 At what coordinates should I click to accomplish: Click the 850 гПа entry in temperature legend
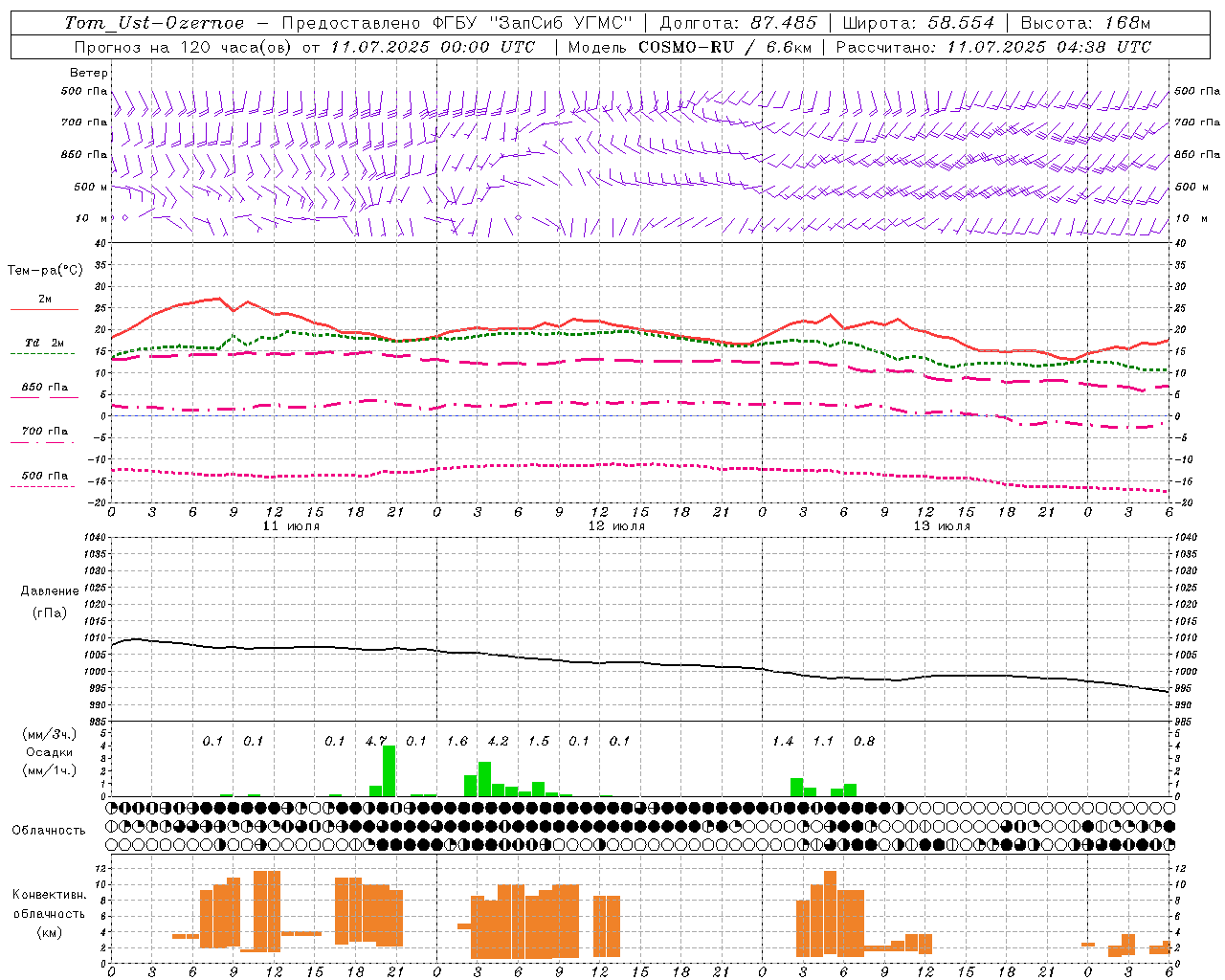click(44, 388)
